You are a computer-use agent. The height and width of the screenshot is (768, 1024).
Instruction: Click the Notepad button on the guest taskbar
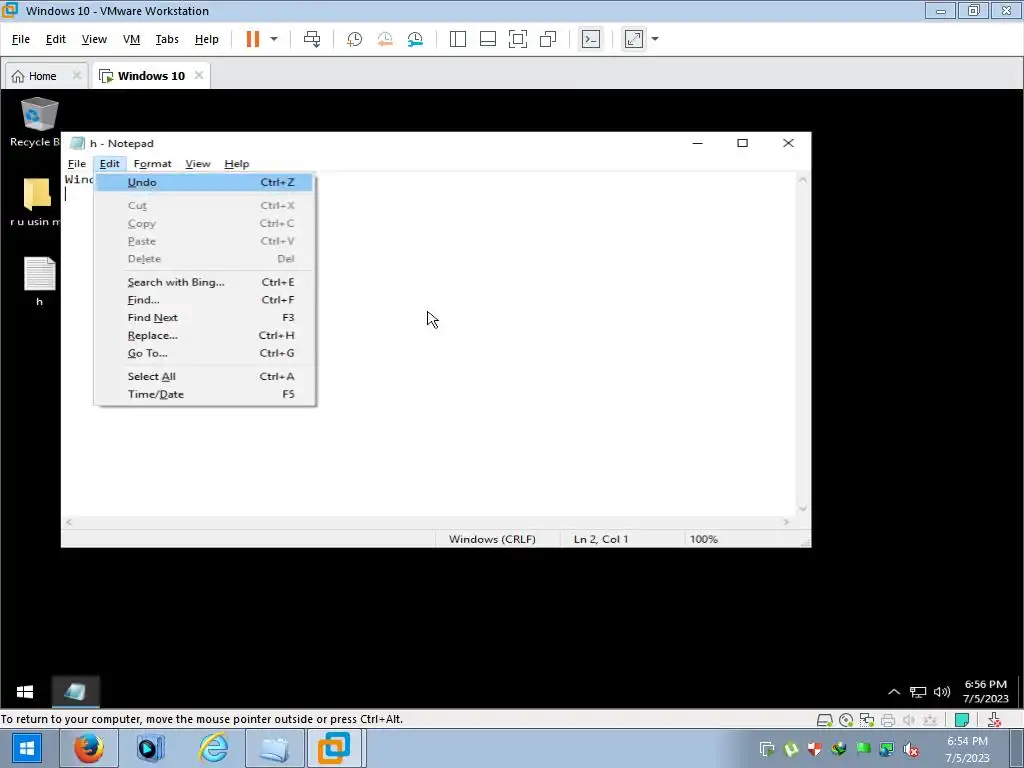pyautogui.click(x=75, y=692)
